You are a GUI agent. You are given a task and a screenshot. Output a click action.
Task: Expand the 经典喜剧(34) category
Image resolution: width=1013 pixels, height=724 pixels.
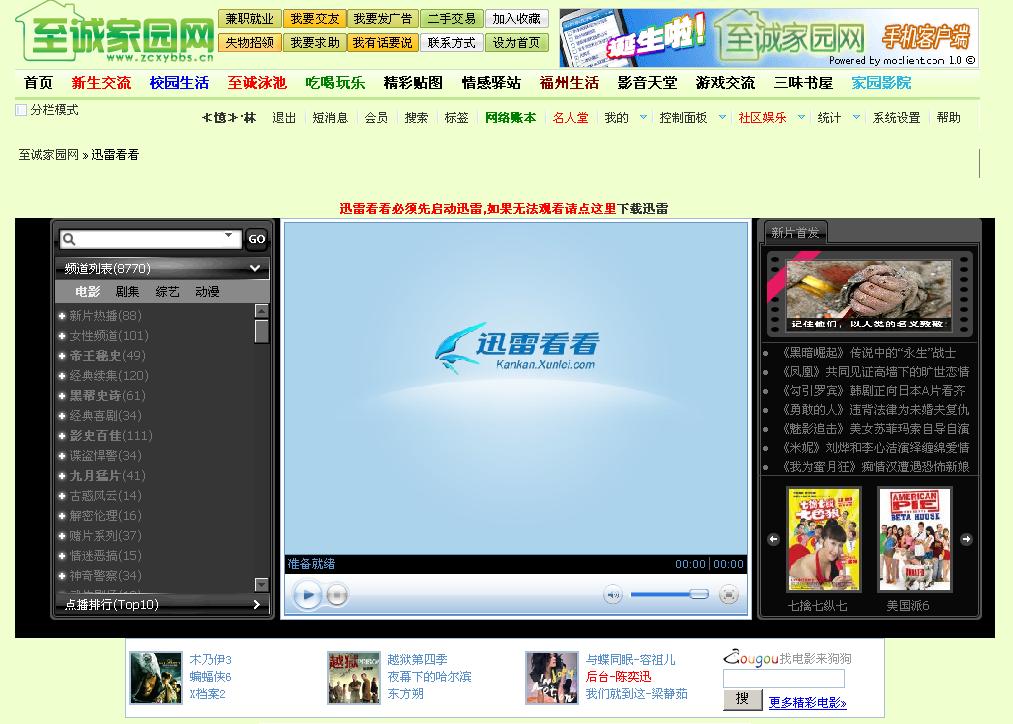pos(62,416)
